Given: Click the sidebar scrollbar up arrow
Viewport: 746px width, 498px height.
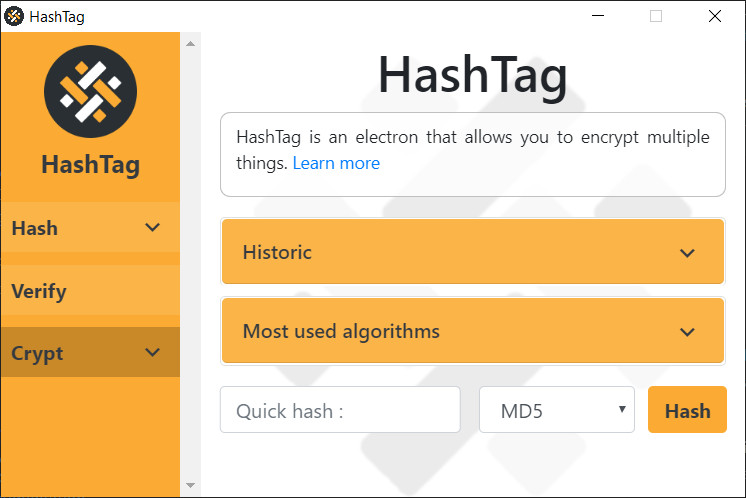Looking at the screenshot, I should pyautogui.click(x=190, y=44).
